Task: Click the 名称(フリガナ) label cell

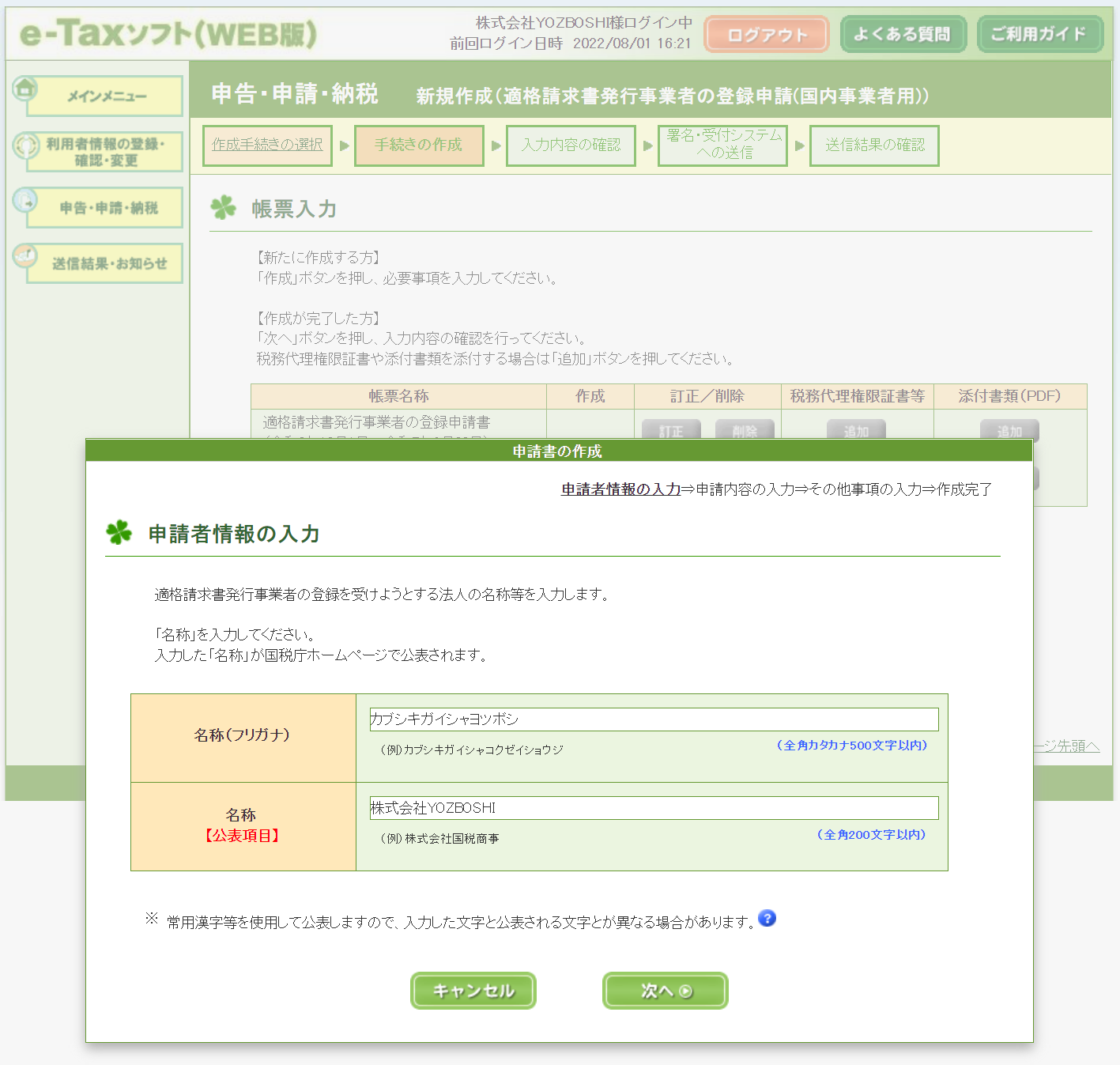Action: point(243,738)
